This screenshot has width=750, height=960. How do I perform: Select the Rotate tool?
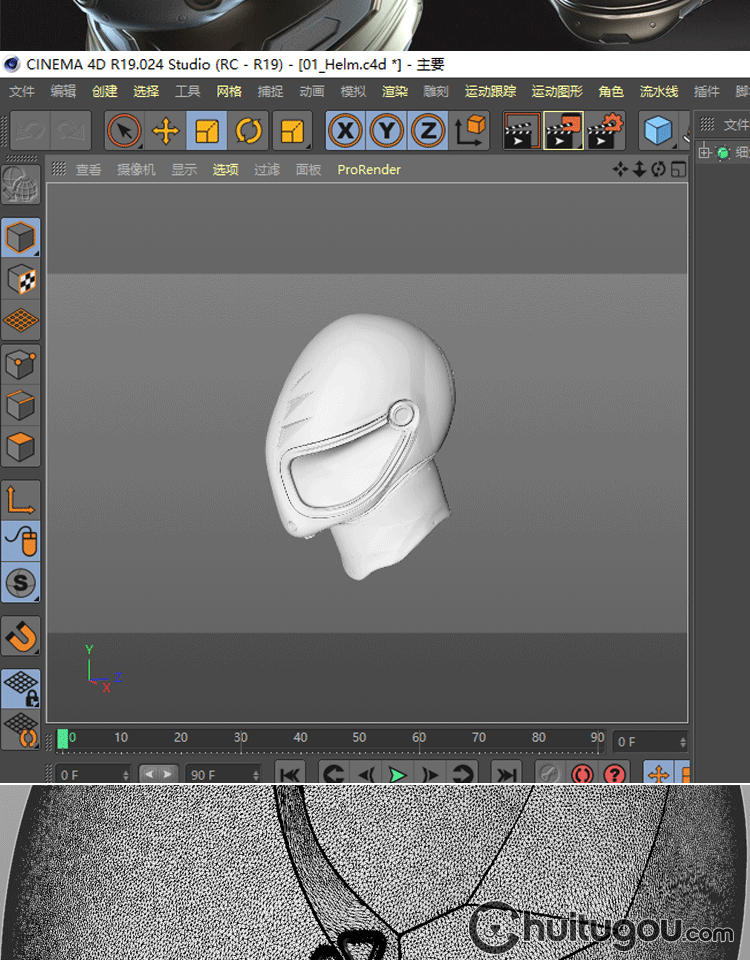coord(248,130)
